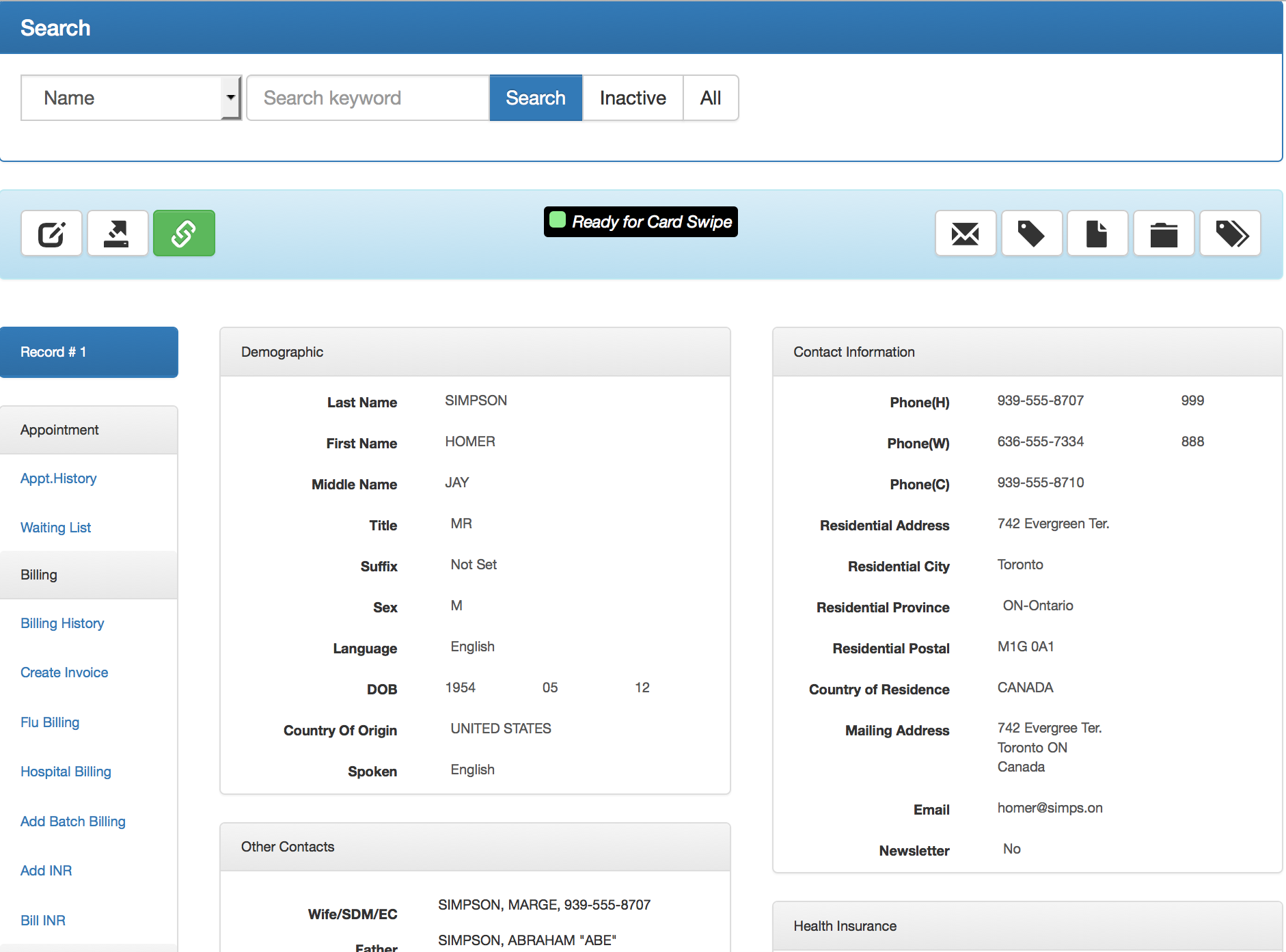Image resolution: width=1286 pixels, height=952 pixels.
Task: Click the envelope mail icon
Action: (x=965, y=234)
